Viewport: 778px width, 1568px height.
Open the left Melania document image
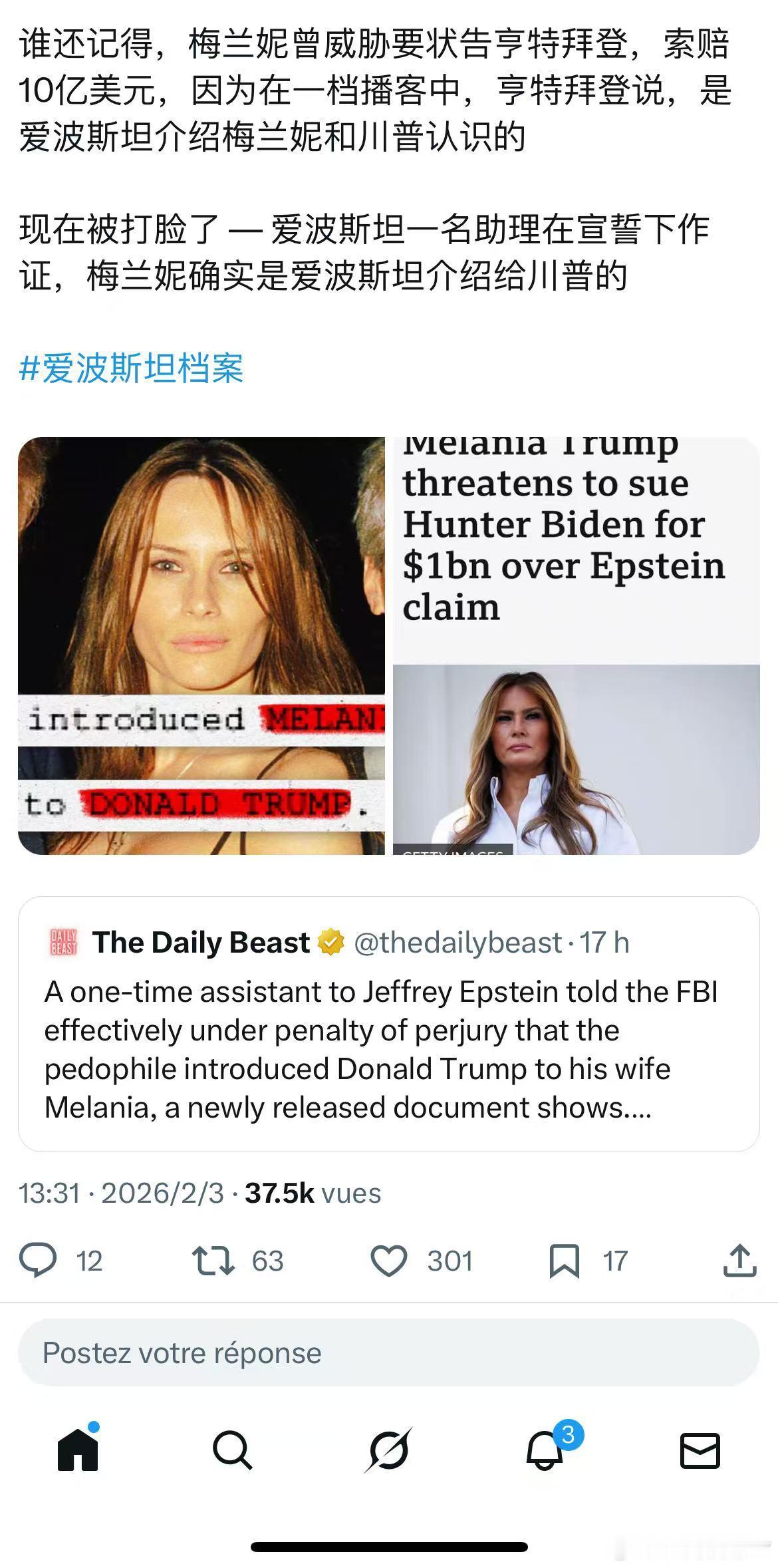click(201, 645)
